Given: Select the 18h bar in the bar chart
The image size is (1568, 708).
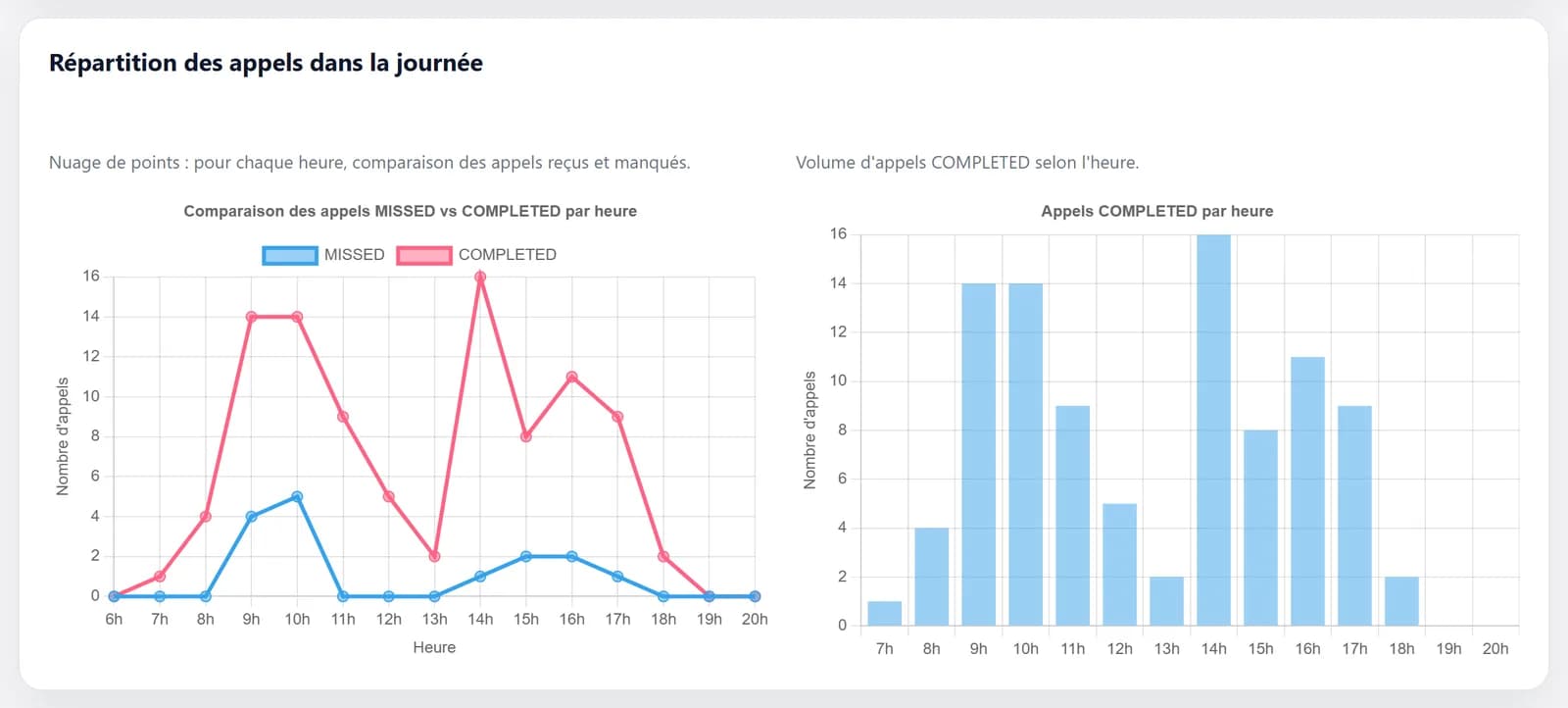Looking at the screenshot, I should (1401, 601).
